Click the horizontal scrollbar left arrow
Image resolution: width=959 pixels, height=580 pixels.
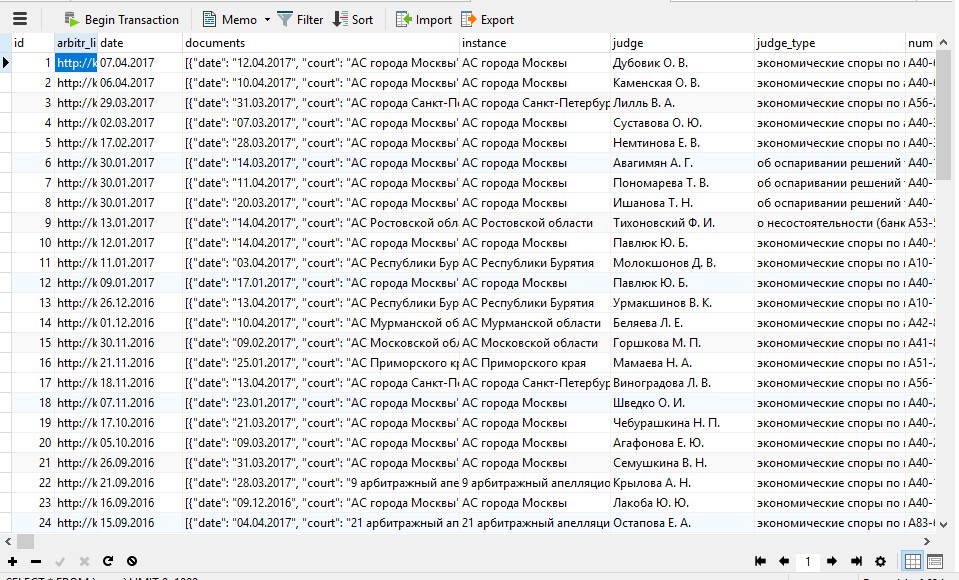click(x=8, y=541)
